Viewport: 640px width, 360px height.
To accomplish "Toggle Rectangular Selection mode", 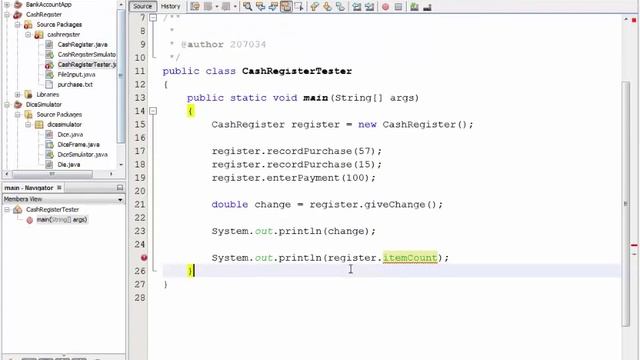I will 299,7.
